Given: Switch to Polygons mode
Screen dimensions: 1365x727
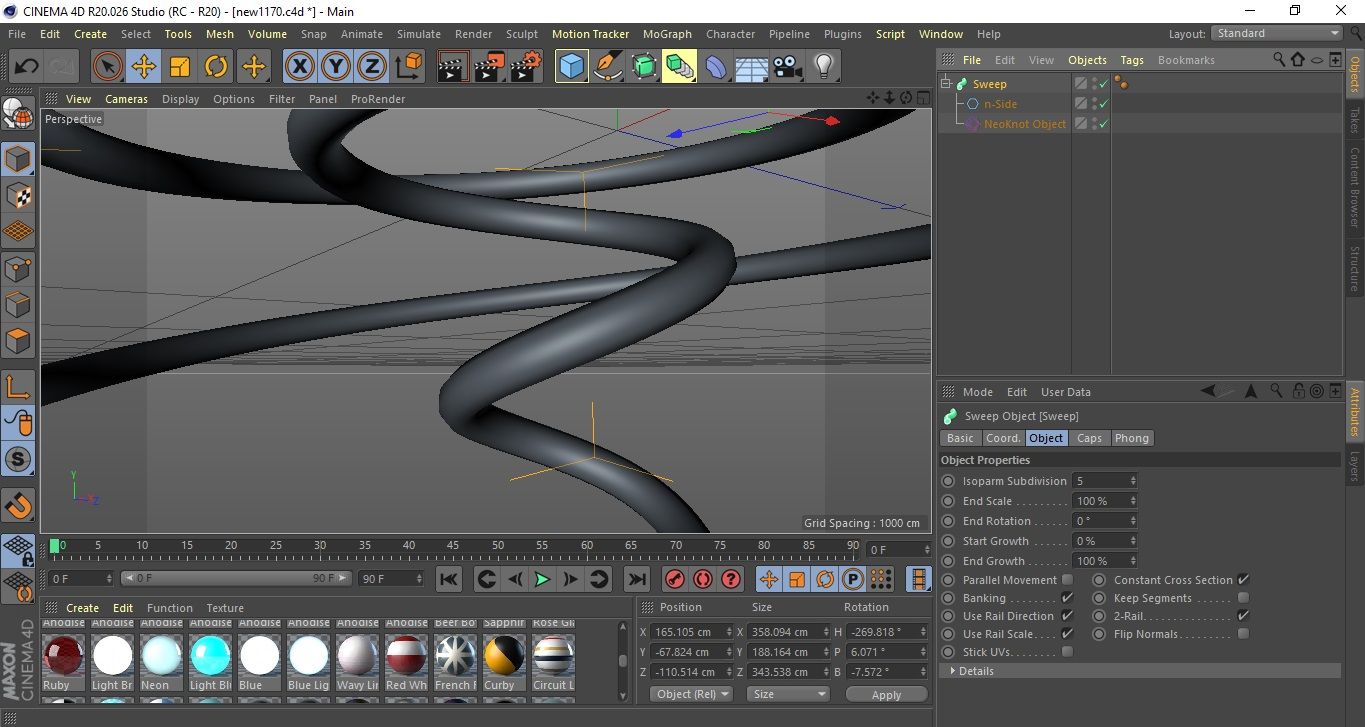Looking at the screenshot, I should [19, 341].
